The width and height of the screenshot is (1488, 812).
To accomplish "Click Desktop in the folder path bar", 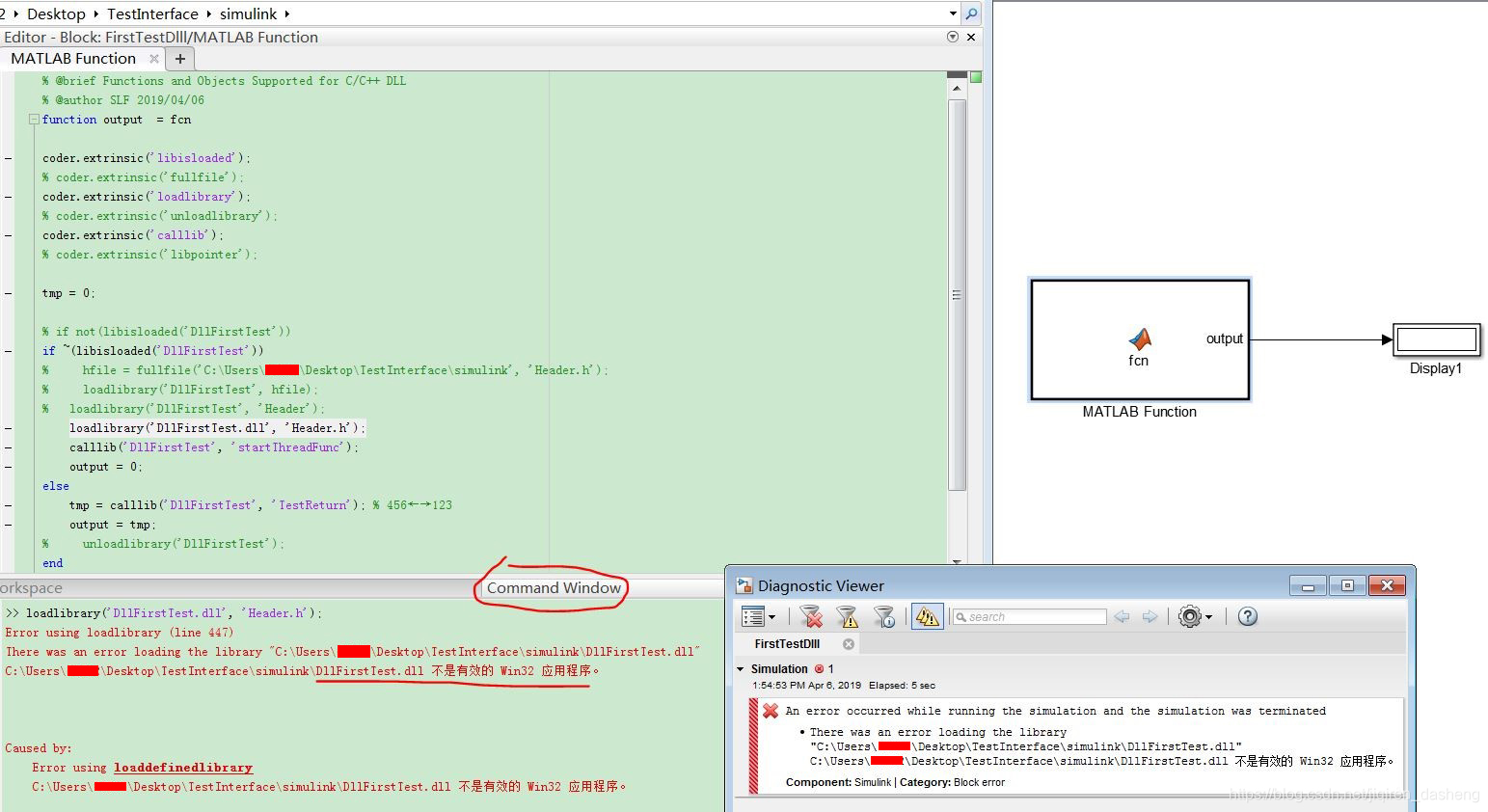I will [56, 14].
